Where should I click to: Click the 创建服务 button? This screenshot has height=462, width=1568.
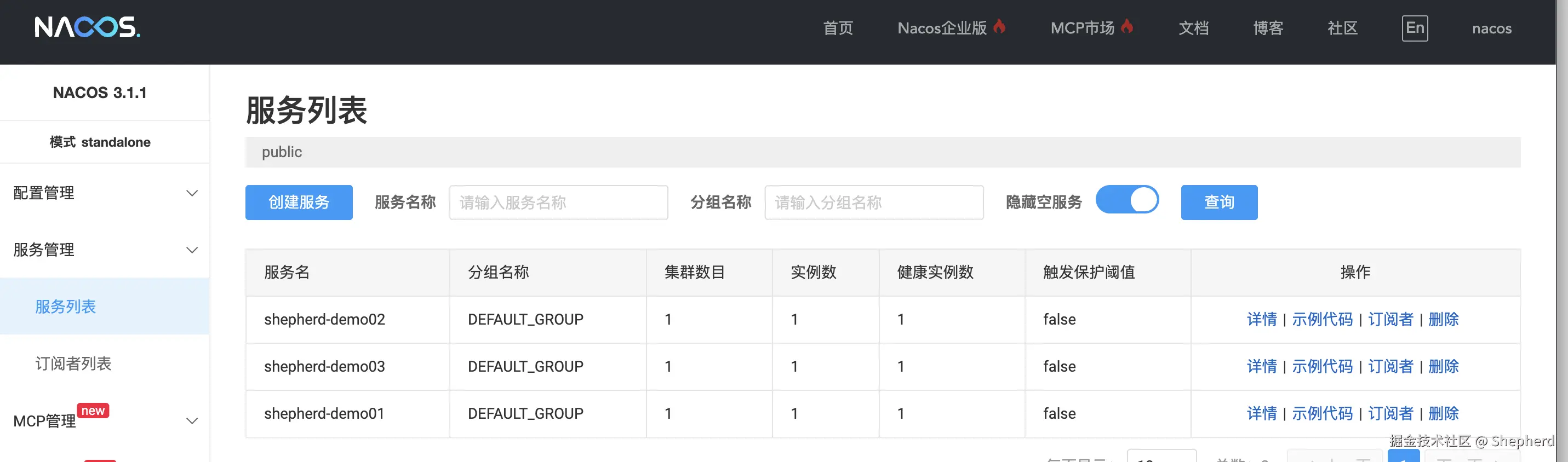[x=299, y=203]
